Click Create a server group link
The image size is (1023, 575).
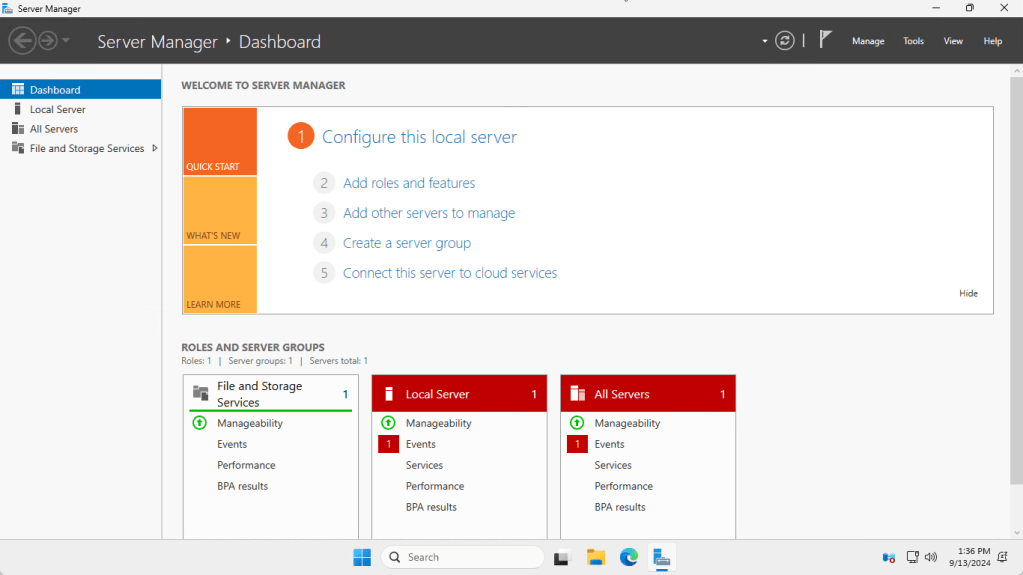pos(406,243)
